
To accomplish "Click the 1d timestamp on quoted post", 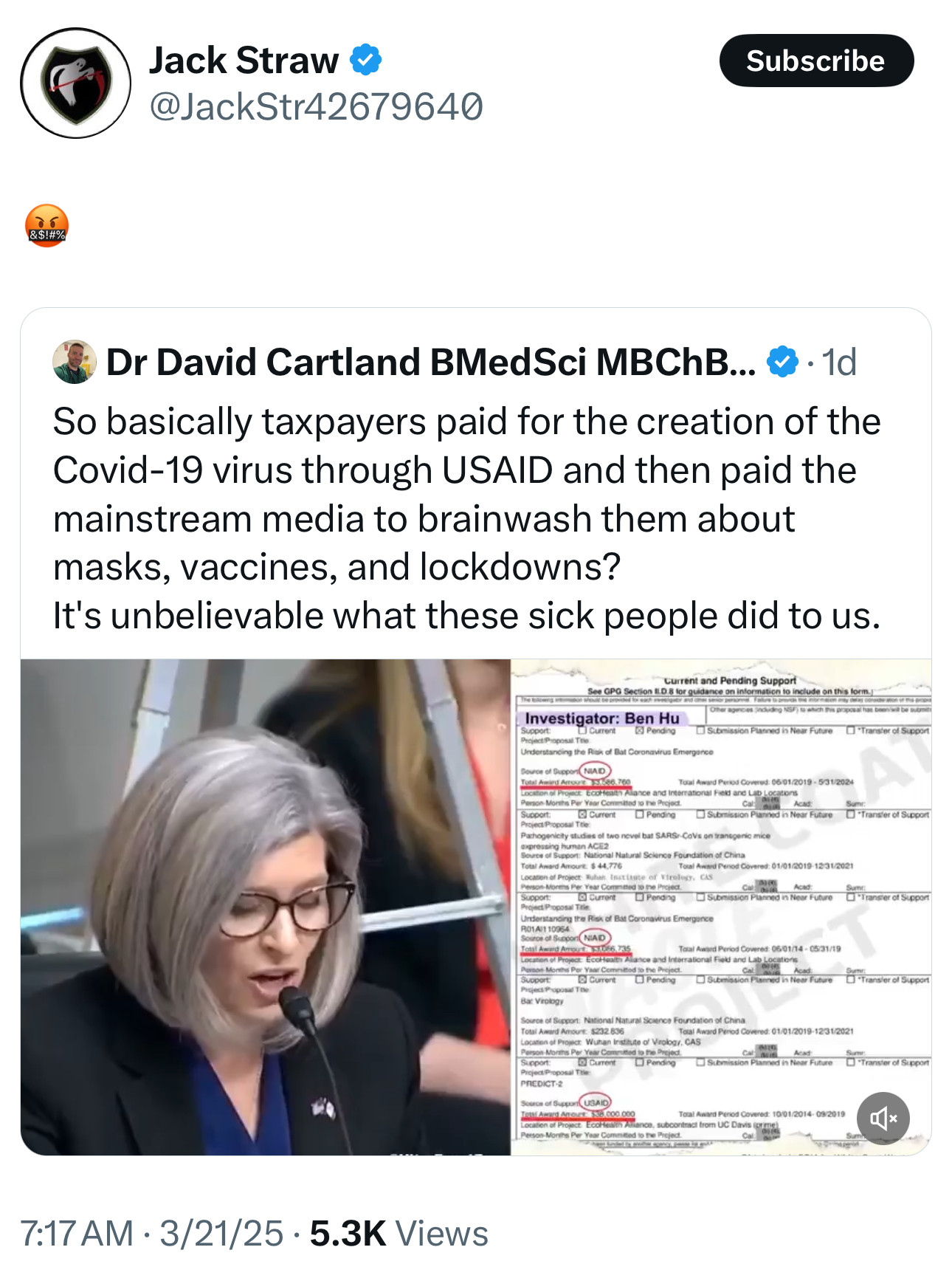I will [839, 362].
